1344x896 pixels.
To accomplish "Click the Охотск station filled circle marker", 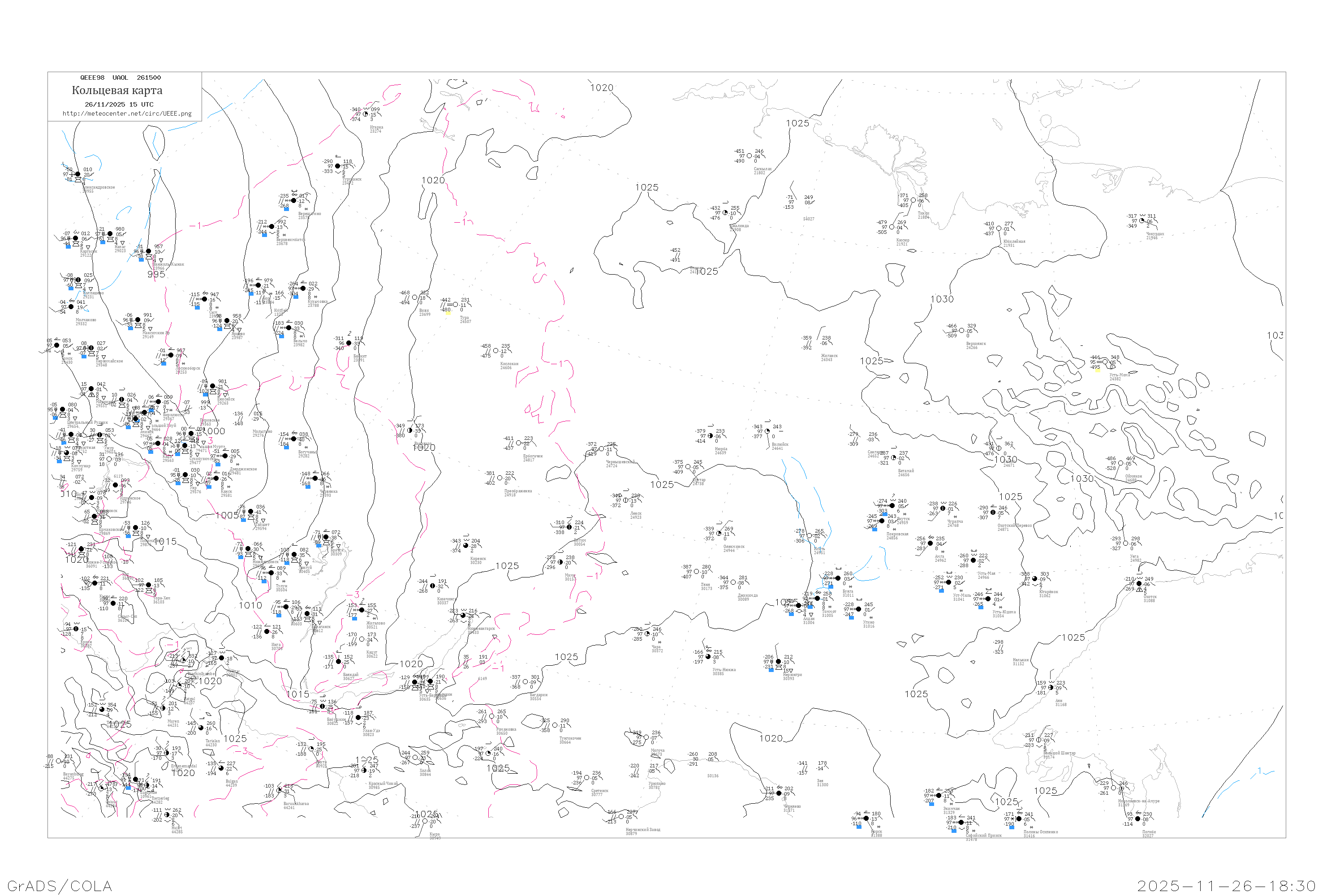I will tap(1139, 583).
